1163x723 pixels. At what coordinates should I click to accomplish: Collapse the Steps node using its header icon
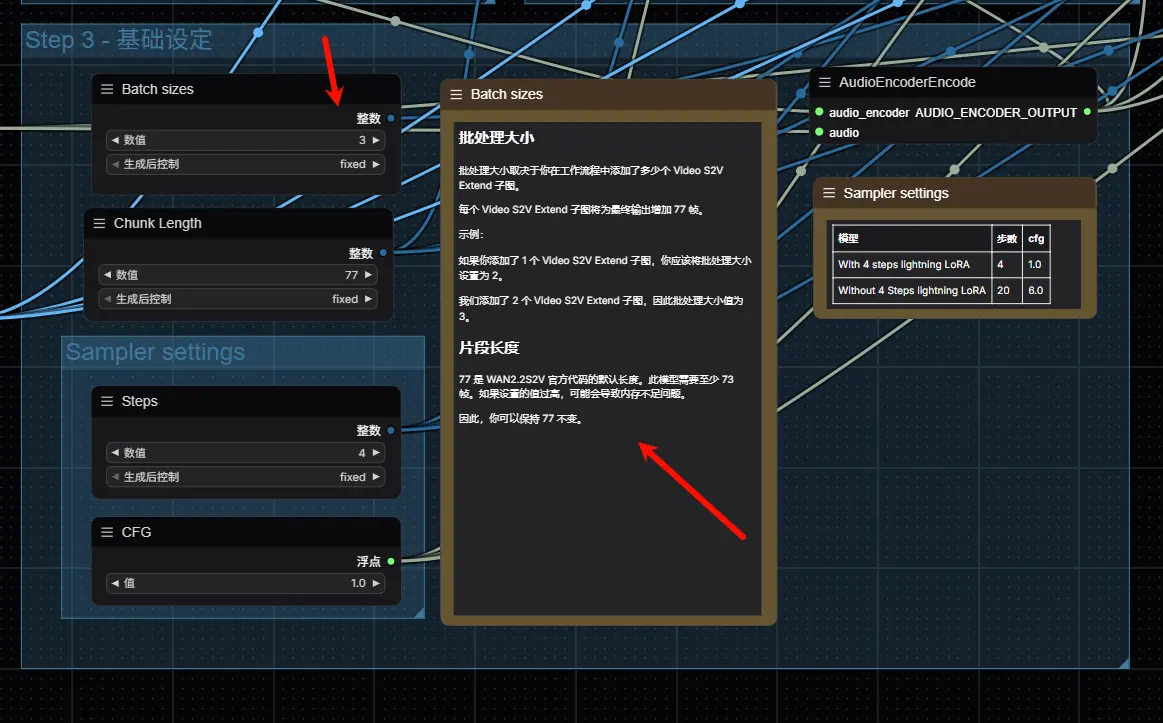pyautogui.click(x=106, y=401)
